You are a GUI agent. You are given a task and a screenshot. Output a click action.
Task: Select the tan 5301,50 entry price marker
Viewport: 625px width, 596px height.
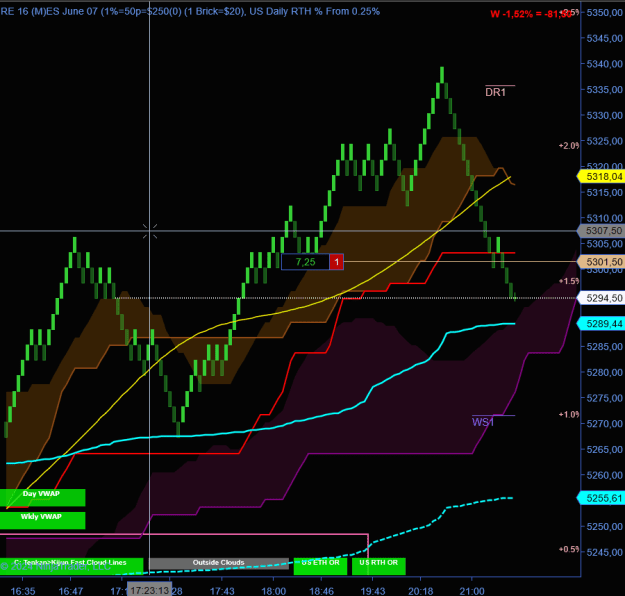[601, 262]
